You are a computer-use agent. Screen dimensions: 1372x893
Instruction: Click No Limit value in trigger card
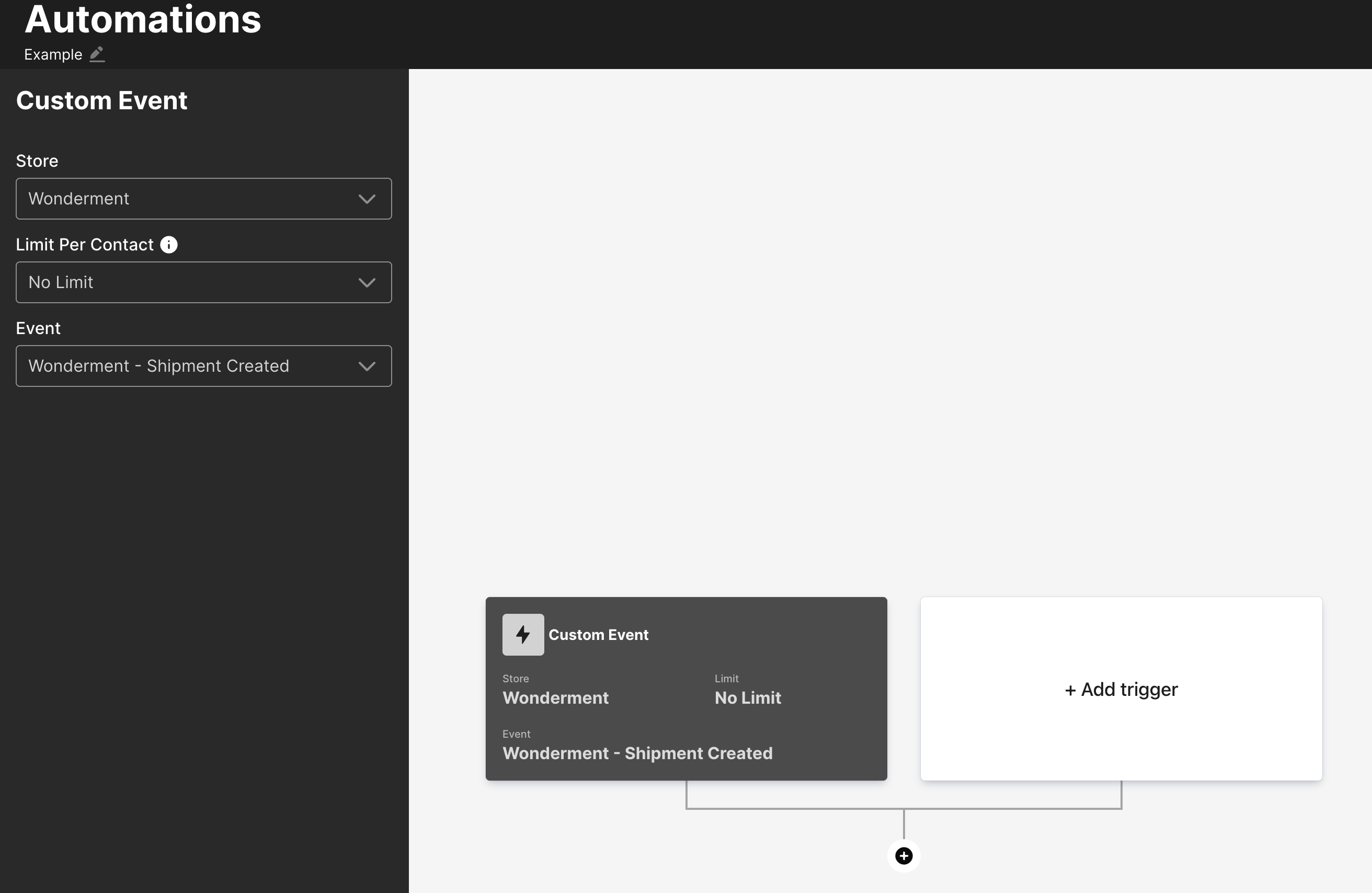point(748,698)
